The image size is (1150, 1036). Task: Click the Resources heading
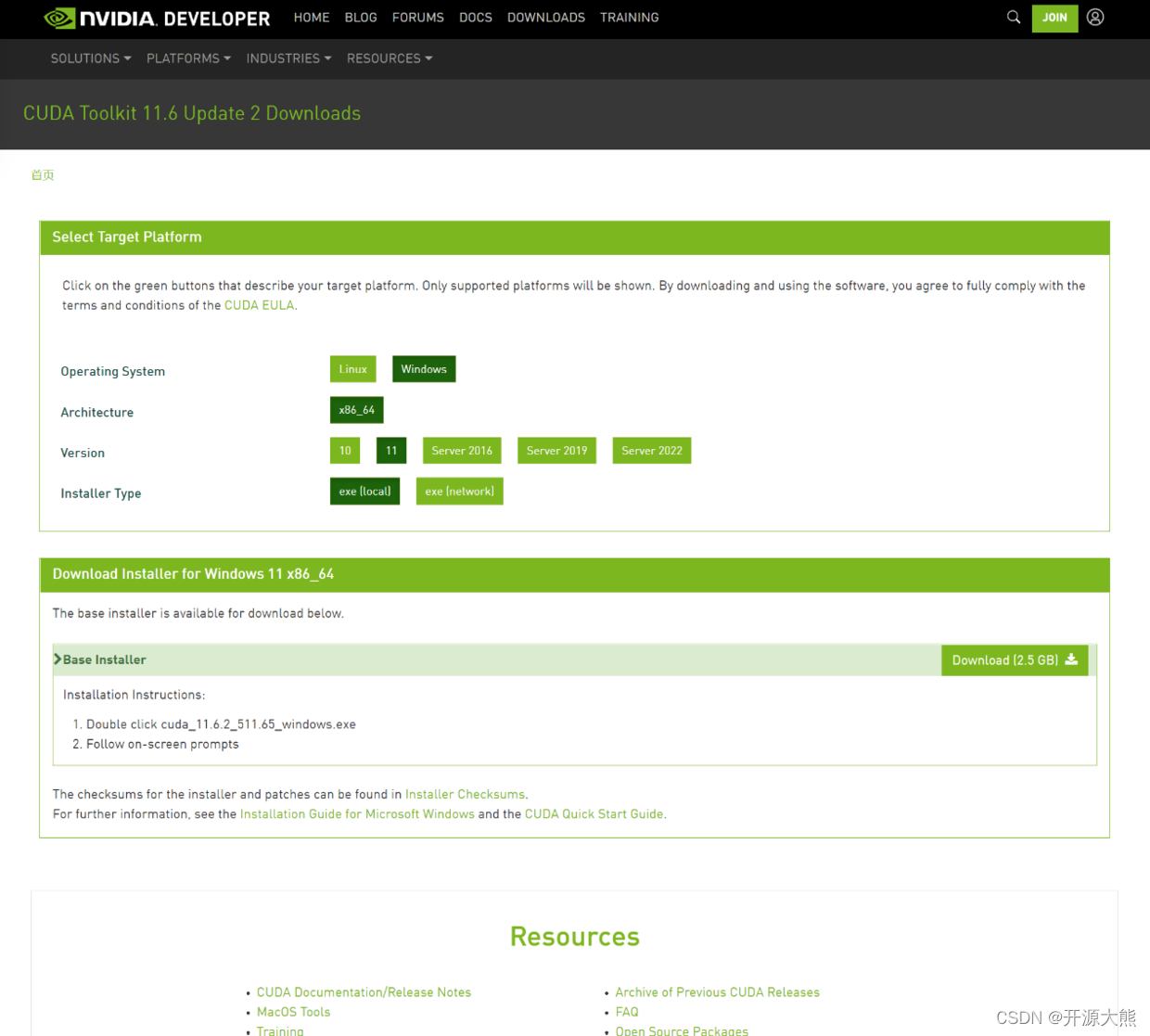[575, 937]
